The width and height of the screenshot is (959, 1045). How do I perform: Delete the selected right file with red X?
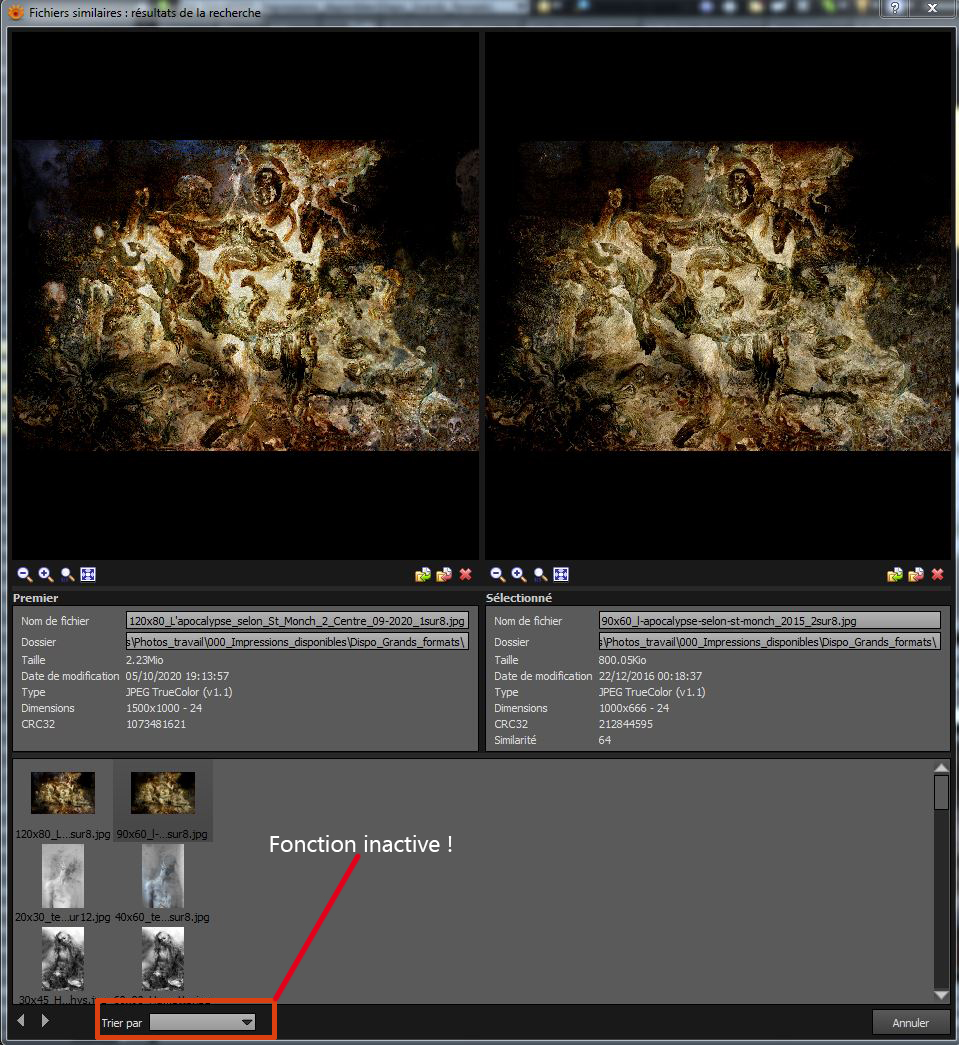pyautogui.click(x=937, y=575)
